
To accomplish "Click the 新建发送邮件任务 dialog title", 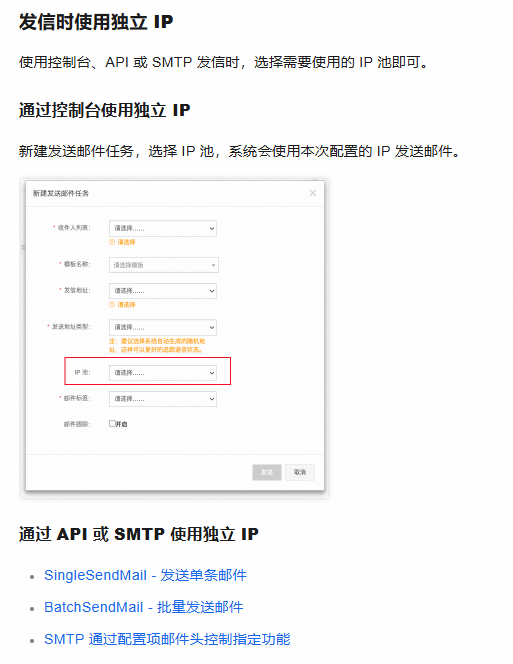I will (61, 194).
